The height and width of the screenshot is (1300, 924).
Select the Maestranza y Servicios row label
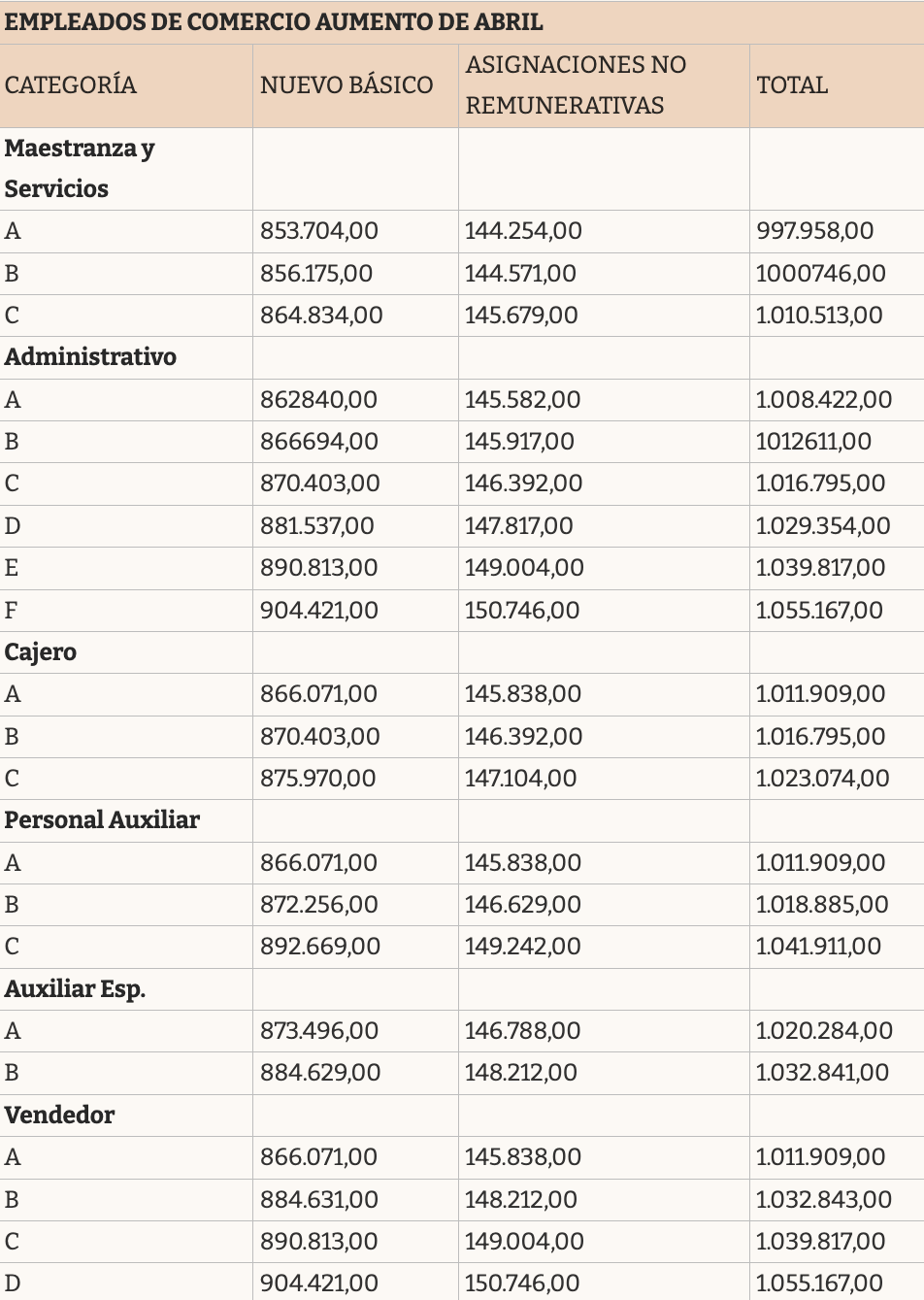point(80,169)
